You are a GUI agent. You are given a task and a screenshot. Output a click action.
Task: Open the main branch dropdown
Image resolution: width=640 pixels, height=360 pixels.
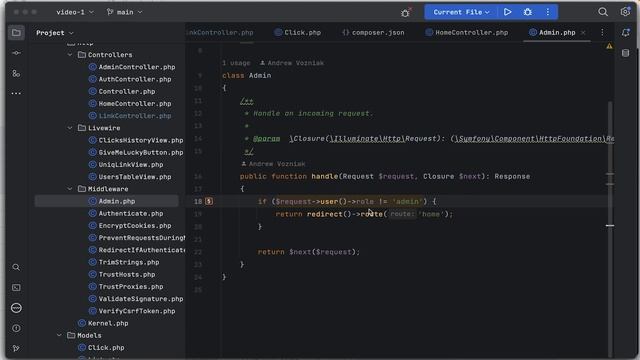tap(124, 12)
